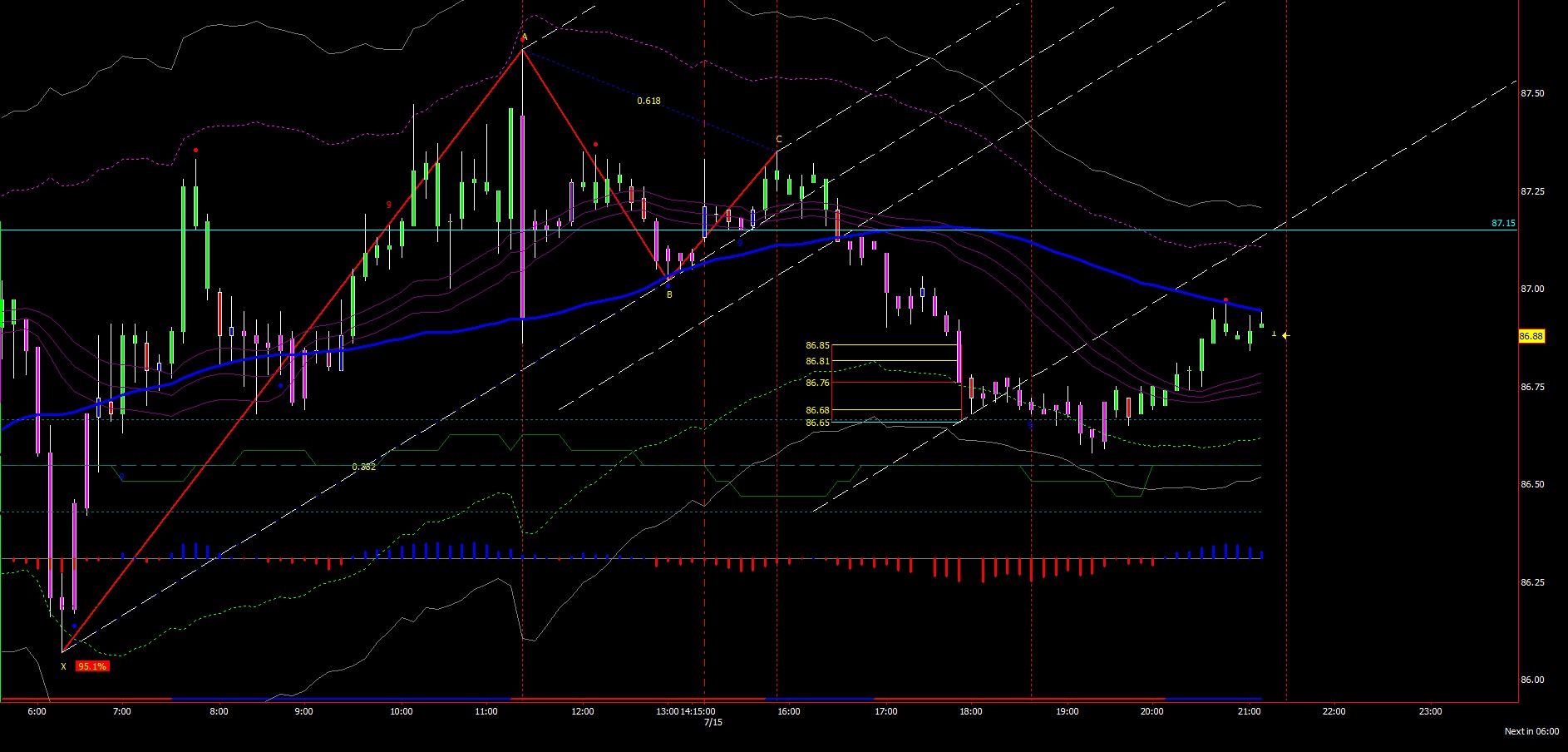Click the 7:00 time axis label
Screen dimensions: 1568x752
[121, 711]
